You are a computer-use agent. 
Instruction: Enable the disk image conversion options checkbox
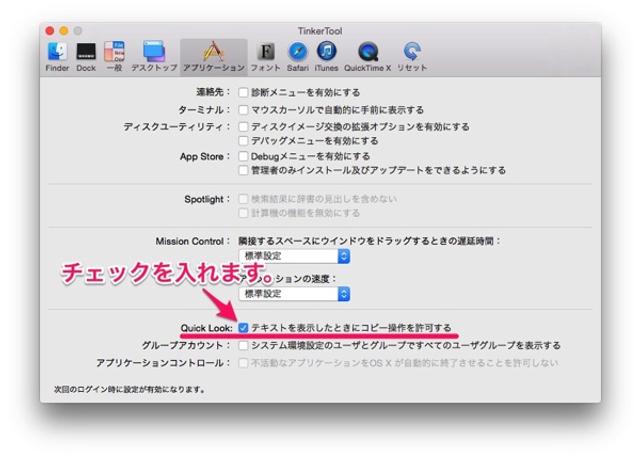point(243,127)
